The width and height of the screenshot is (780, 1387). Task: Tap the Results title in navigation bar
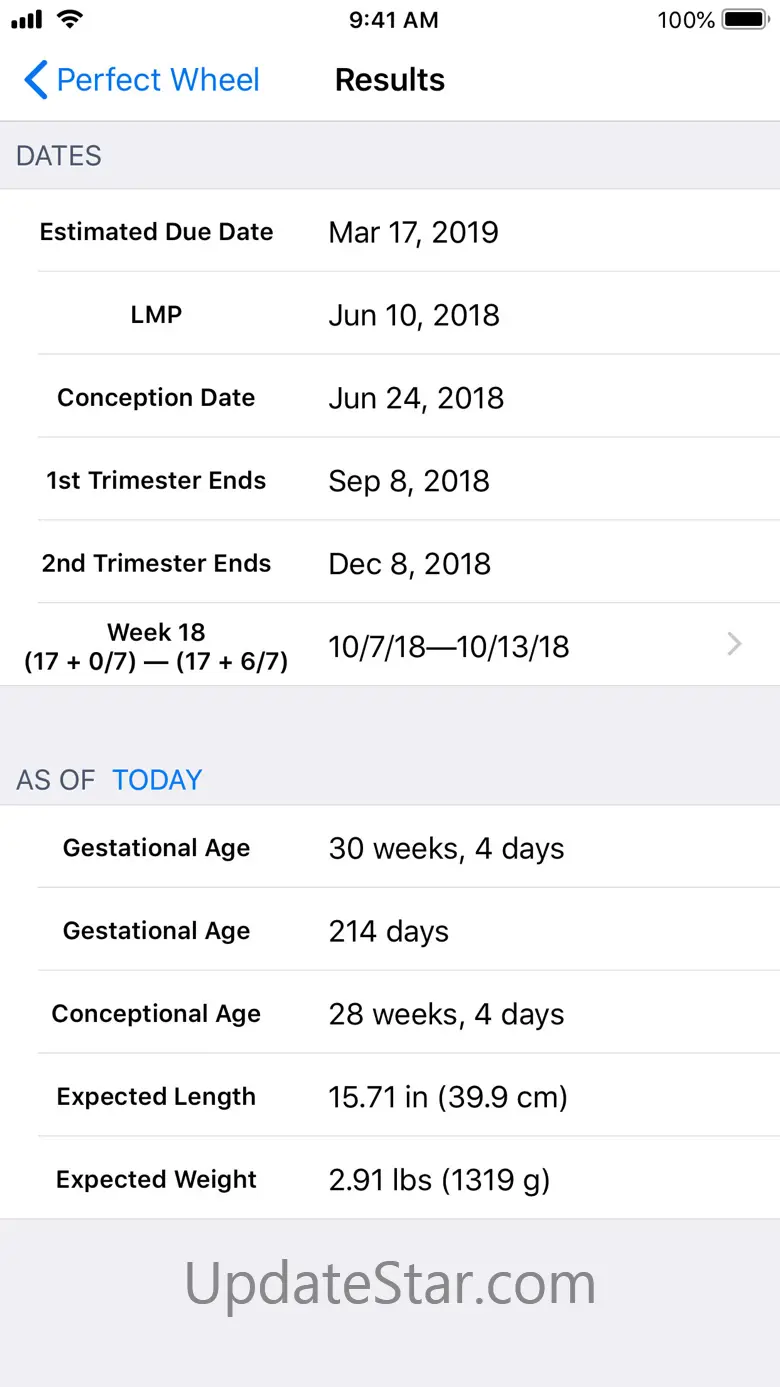(390, 80)
